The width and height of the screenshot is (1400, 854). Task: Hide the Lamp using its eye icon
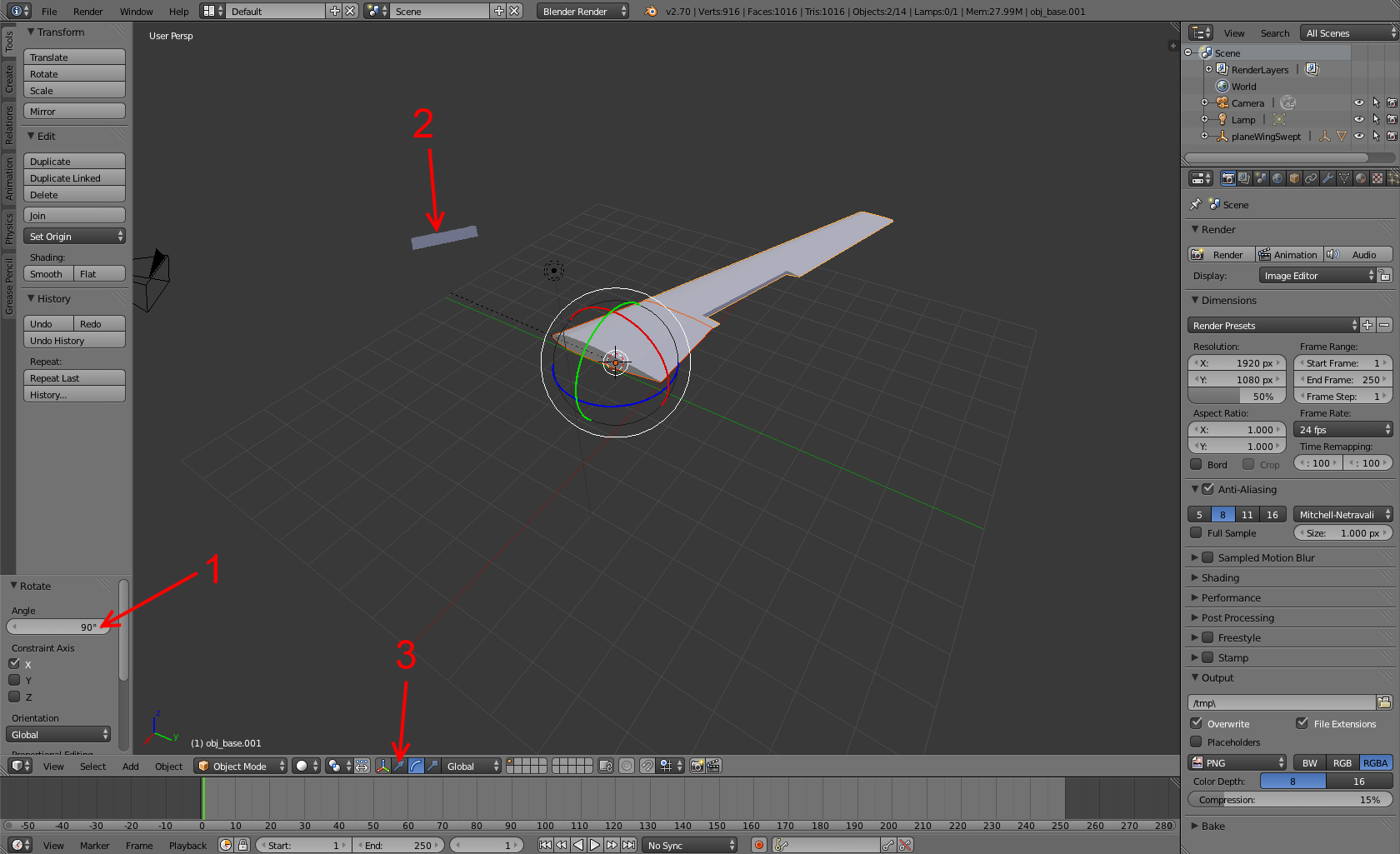click(1359, 119)
